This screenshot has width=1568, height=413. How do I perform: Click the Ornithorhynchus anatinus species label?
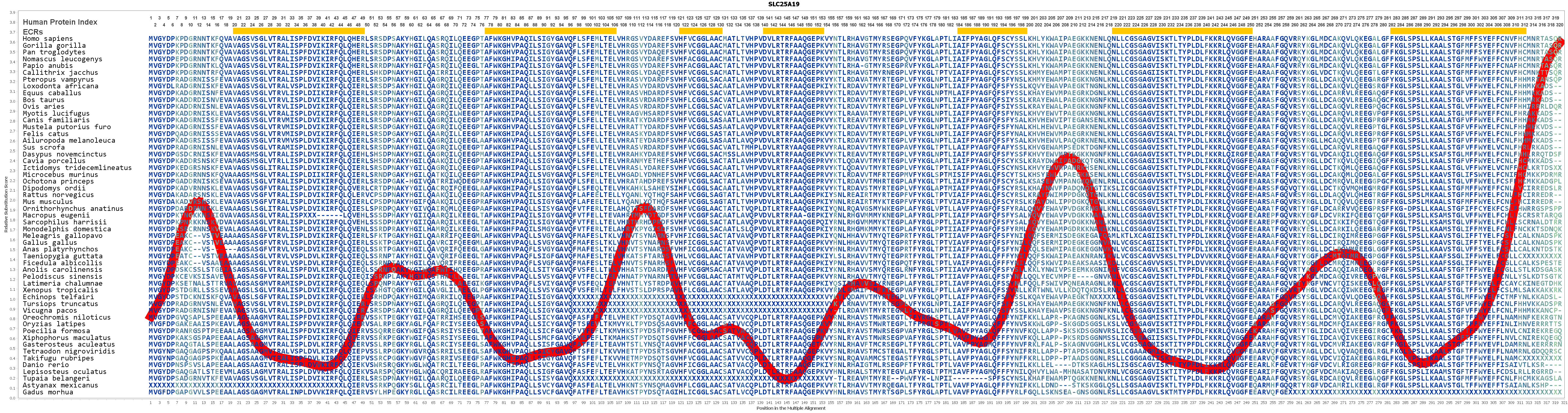click(73, 209)
